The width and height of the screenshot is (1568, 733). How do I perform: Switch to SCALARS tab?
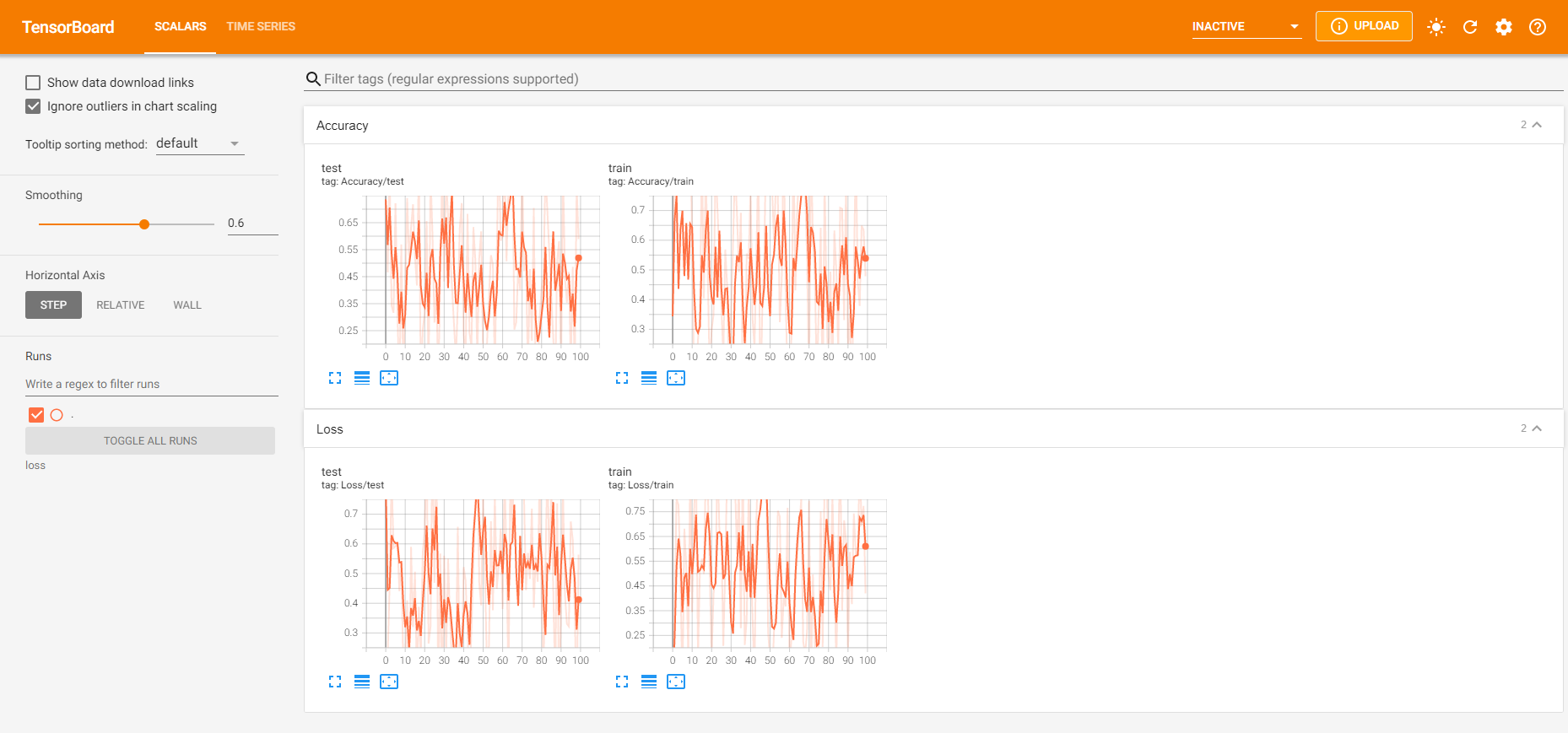pyautogui.click(x=180, y=27)
